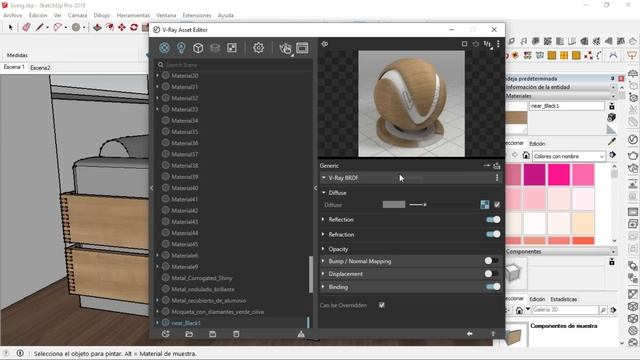640x360 pixels.
Task: Click the add layer icon beside Generic
Action: tap(497, 166)
